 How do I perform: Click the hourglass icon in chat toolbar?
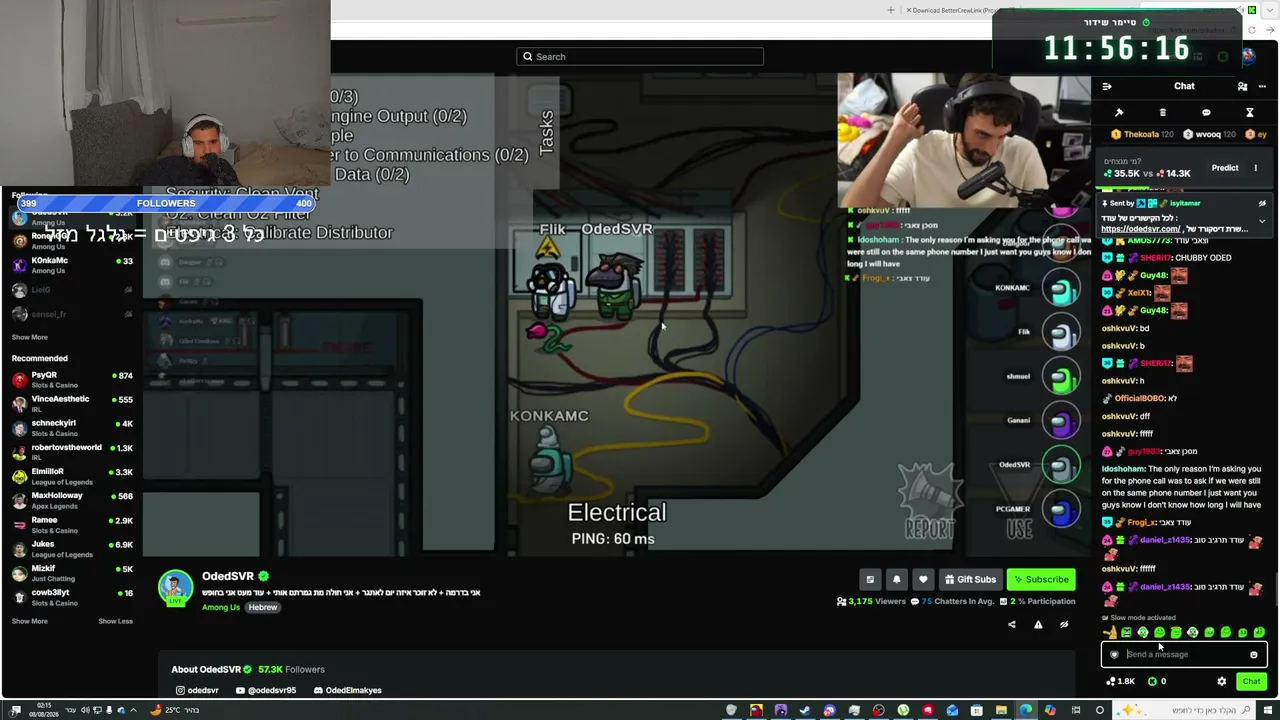(x=1249, y=113)
